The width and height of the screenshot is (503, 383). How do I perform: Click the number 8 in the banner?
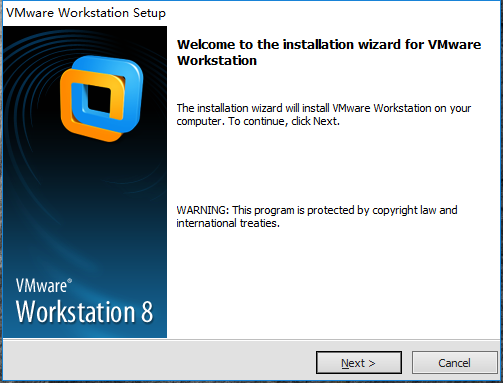coord(147,312)
